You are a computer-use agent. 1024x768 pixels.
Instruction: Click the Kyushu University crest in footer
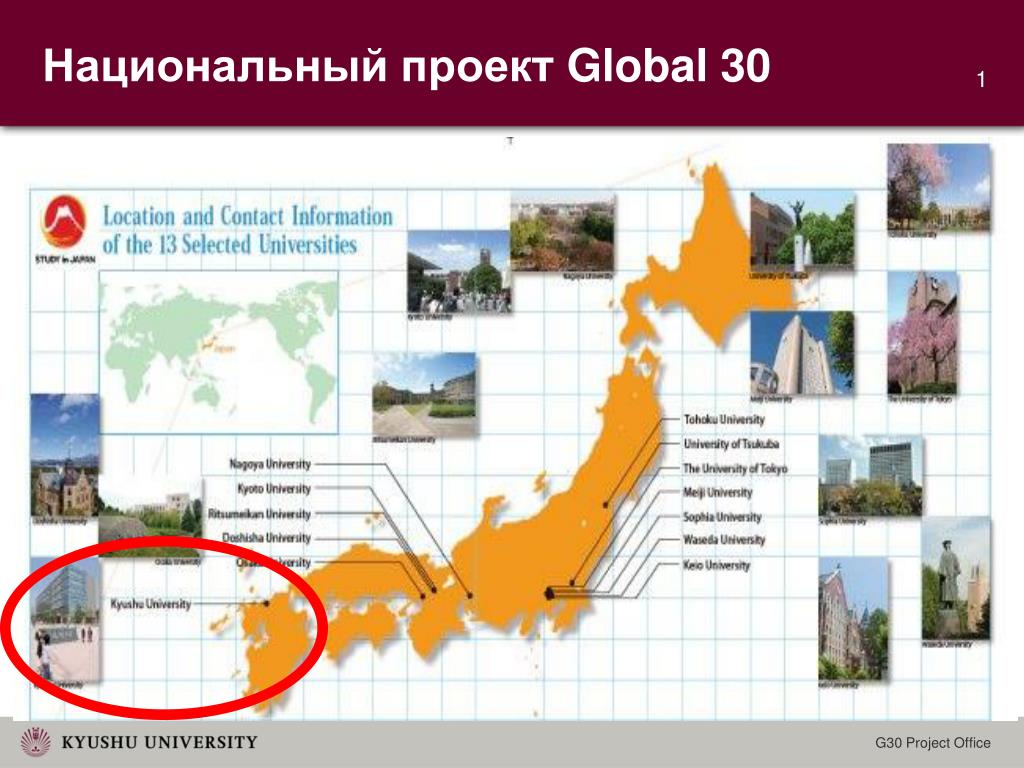pos(35,743)
